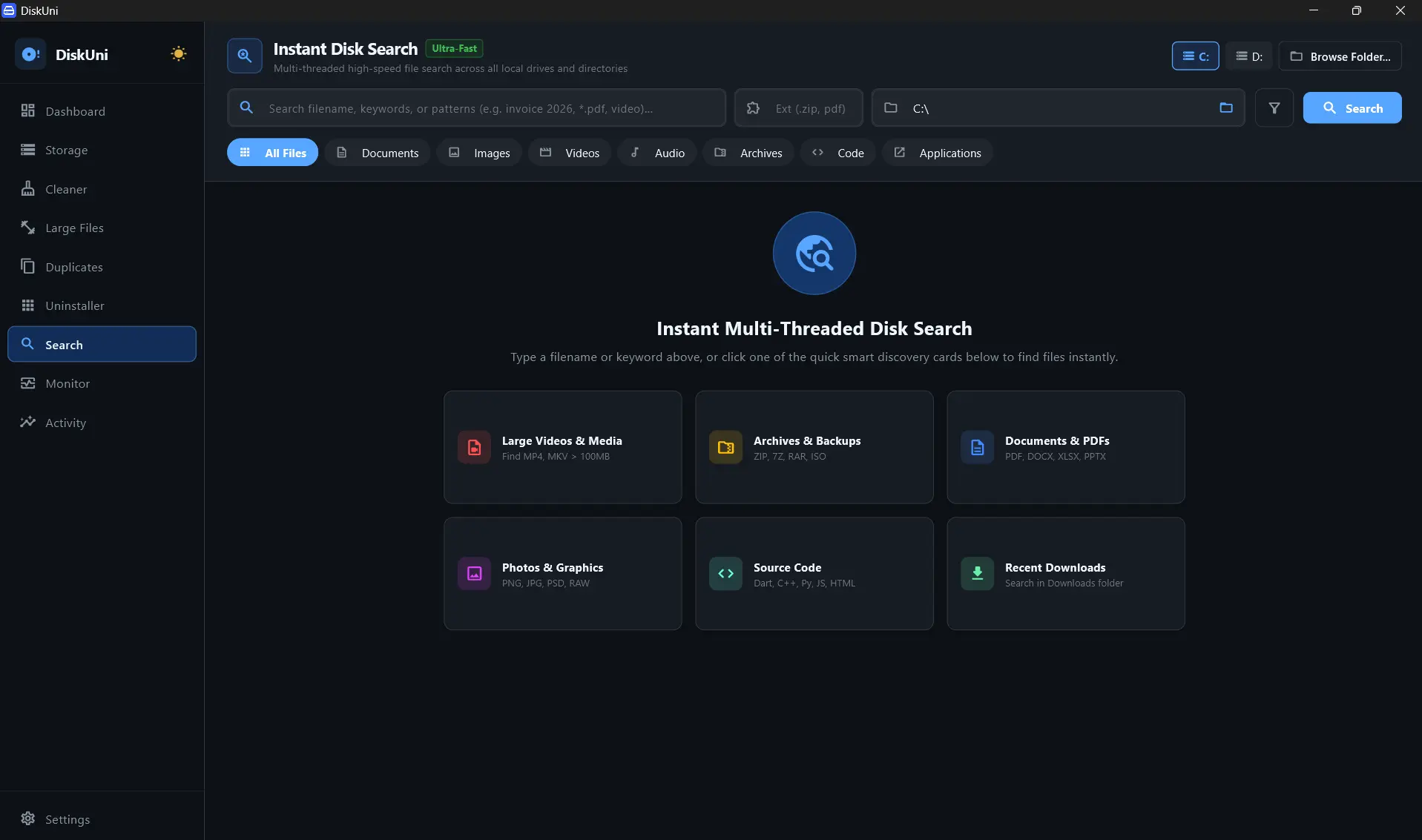Go to the Storage section
Viewport: 1422px width, 840px height.
(102, 150)
